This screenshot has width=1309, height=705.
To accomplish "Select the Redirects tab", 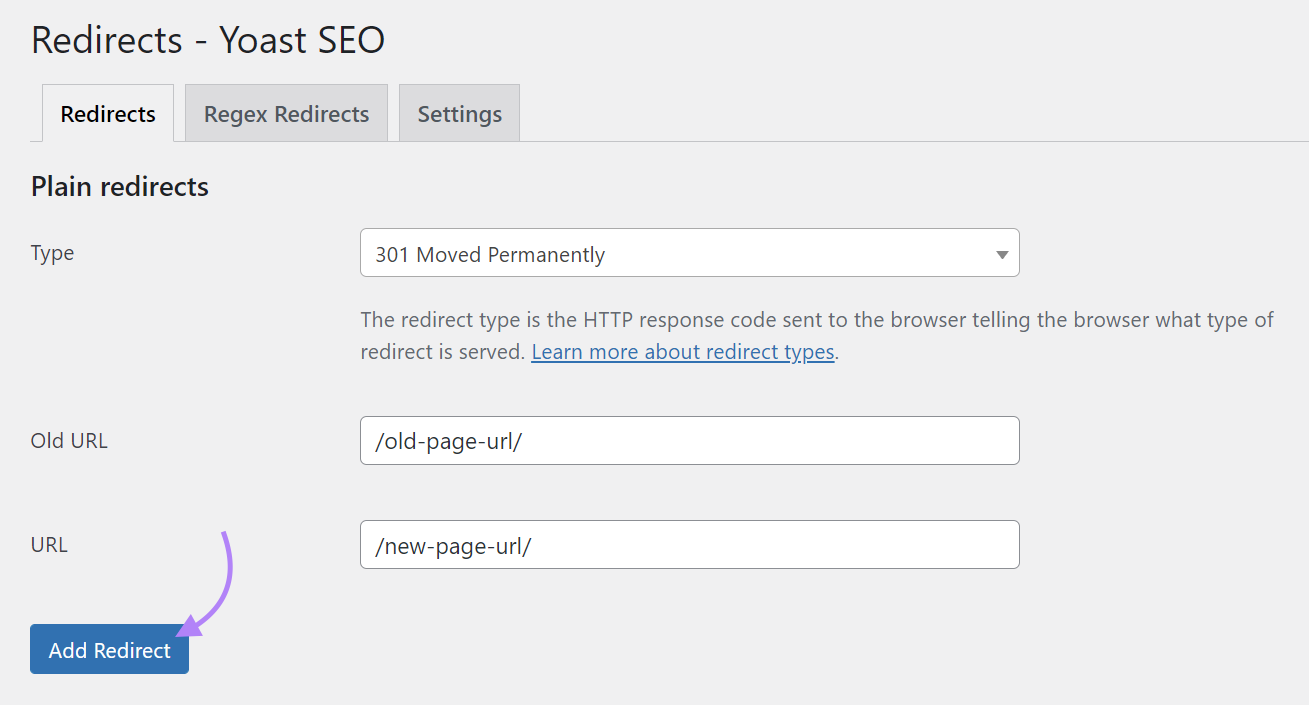I will pyautogui.click(x=108, y=114).
